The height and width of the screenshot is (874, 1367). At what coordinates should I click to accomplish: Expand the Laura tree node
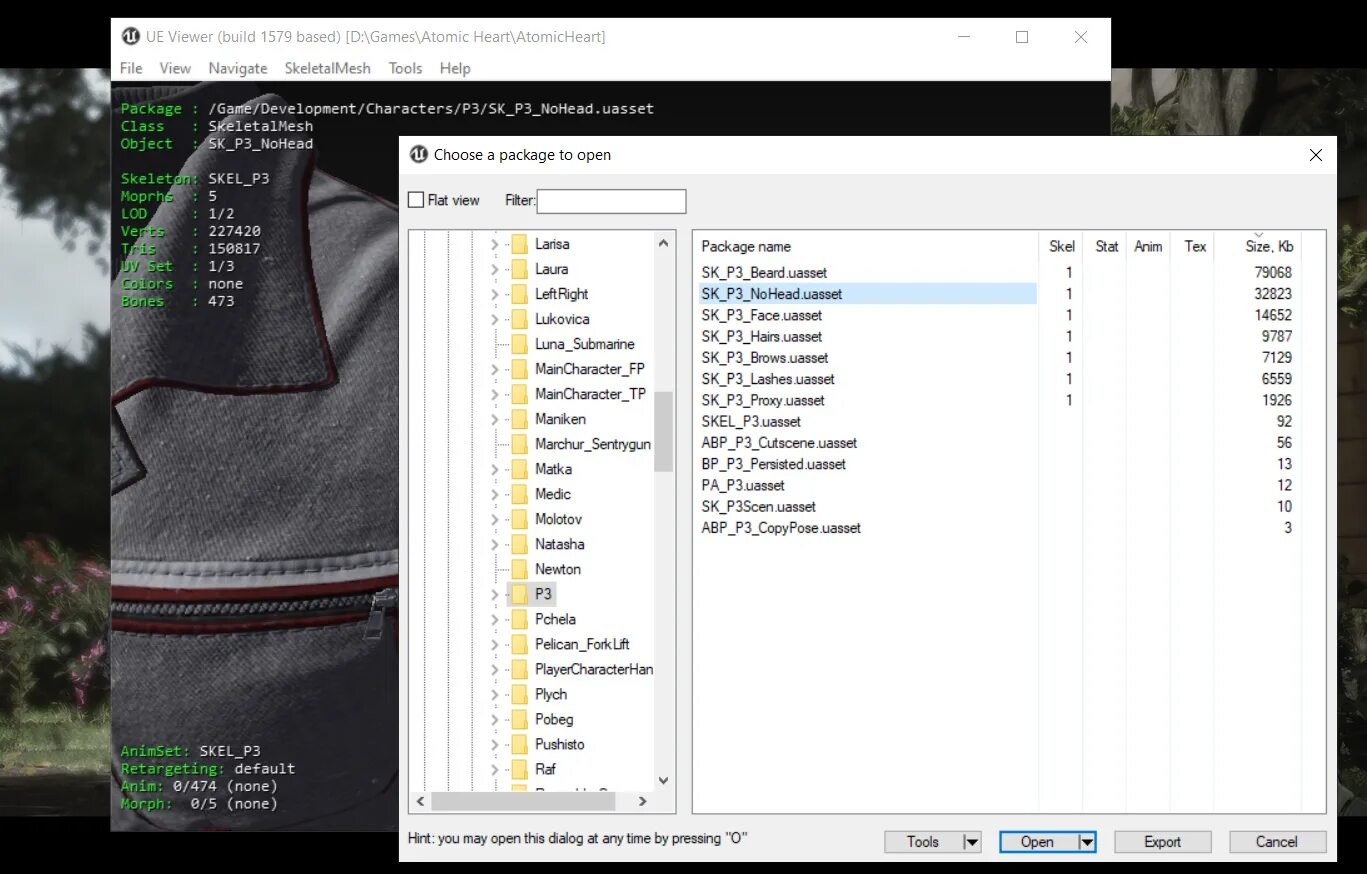pos(494,269)
